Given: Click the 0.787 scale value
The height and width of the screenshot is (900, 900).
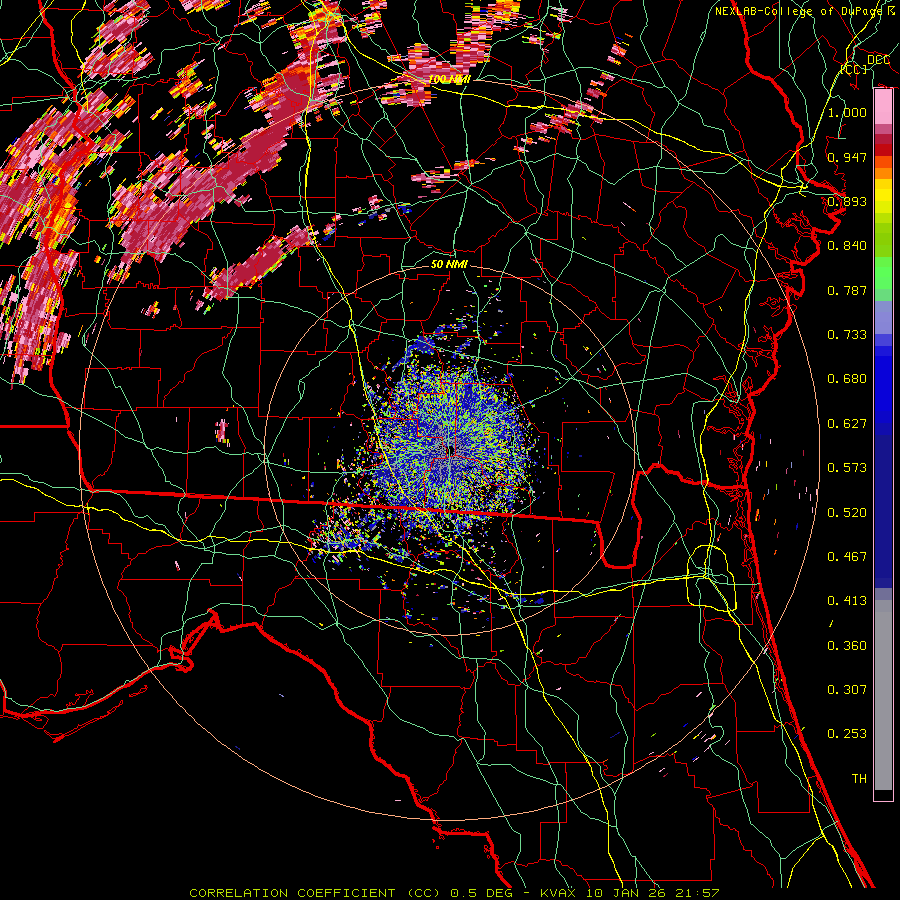Looking at the screenshot, I should pyautogui.click(x=847, y=290).
